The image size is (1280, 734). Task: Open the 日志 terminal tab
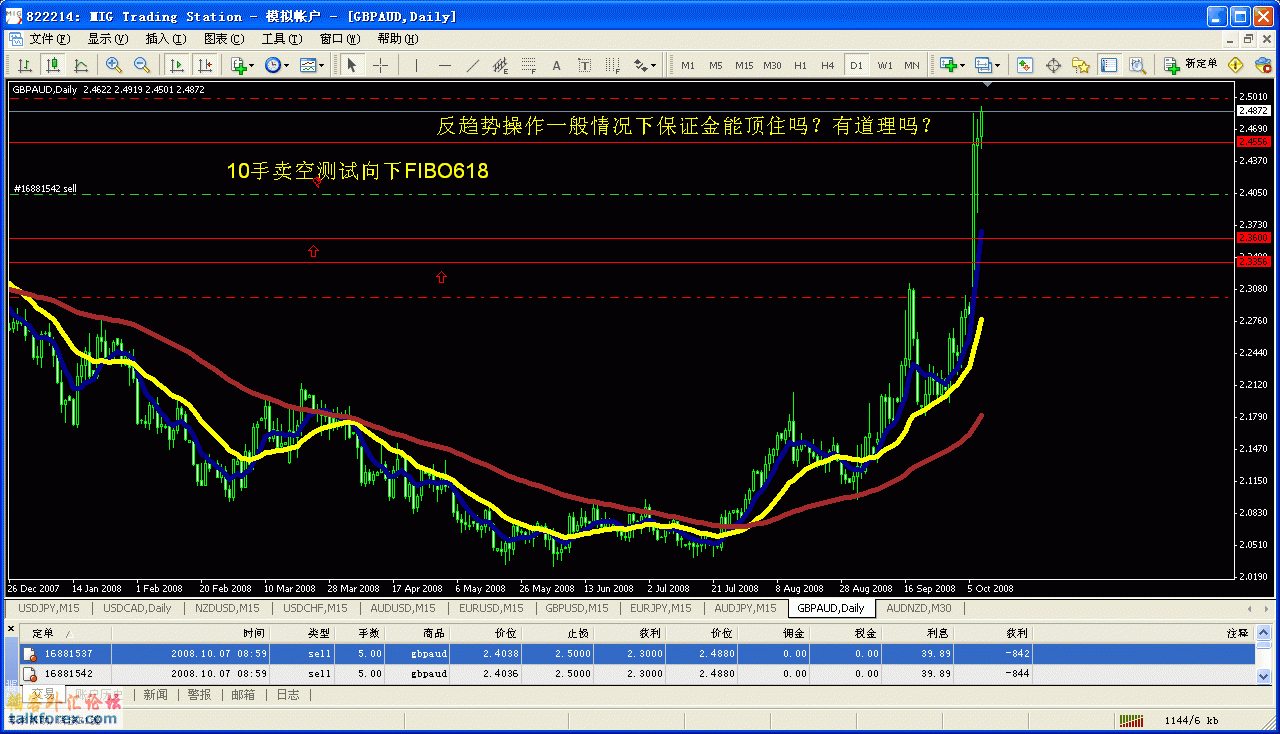287,694
